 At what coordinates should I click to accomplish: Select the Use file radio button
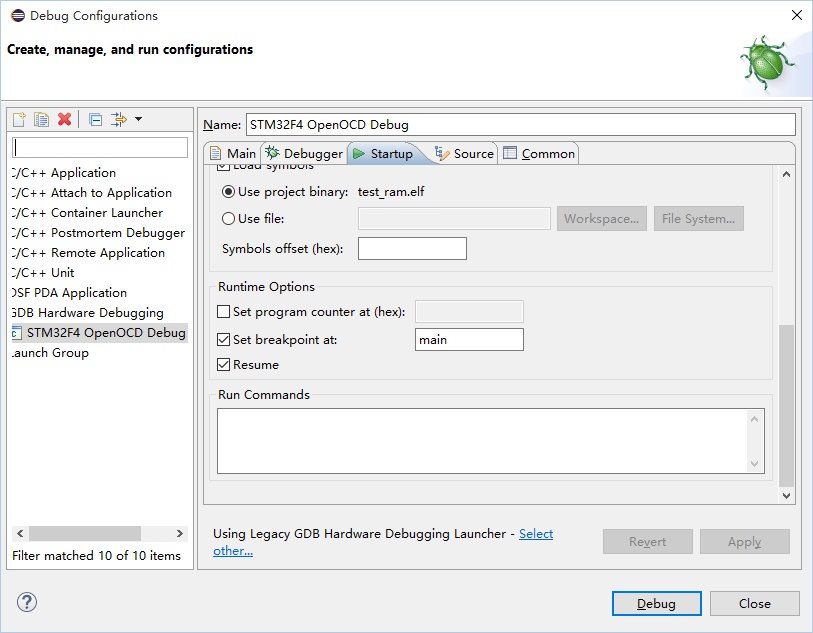click(228, 219)
